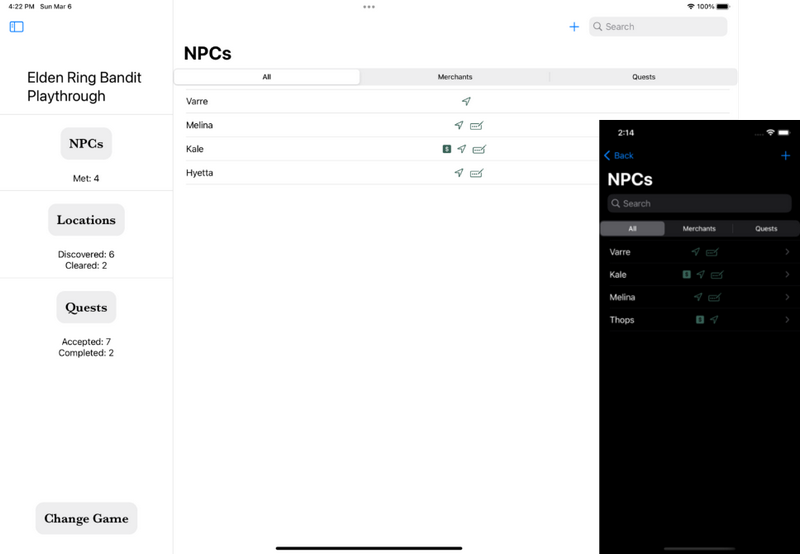
Task: Click the 'Cleared: 2' text
Action: click(x=86, y=265)
